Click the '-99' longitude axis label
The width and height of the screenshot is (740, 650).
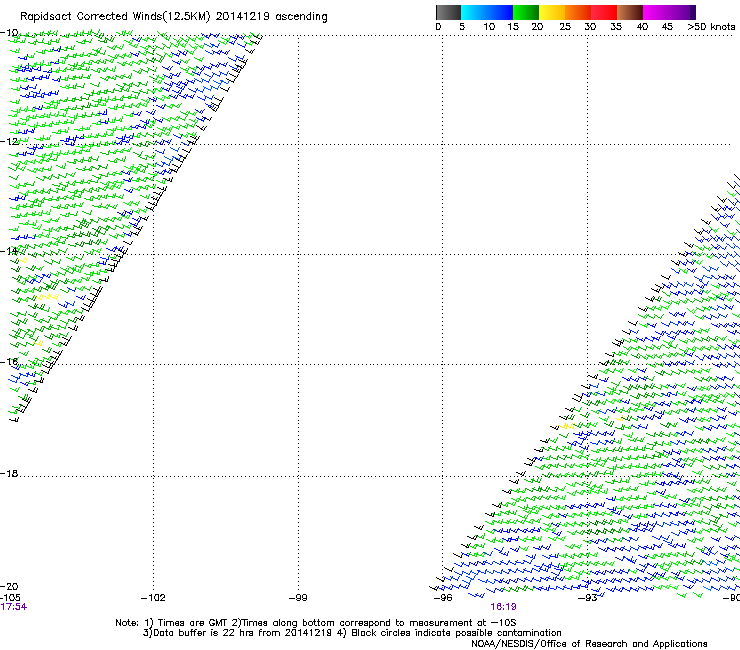[x=298, y=598]
